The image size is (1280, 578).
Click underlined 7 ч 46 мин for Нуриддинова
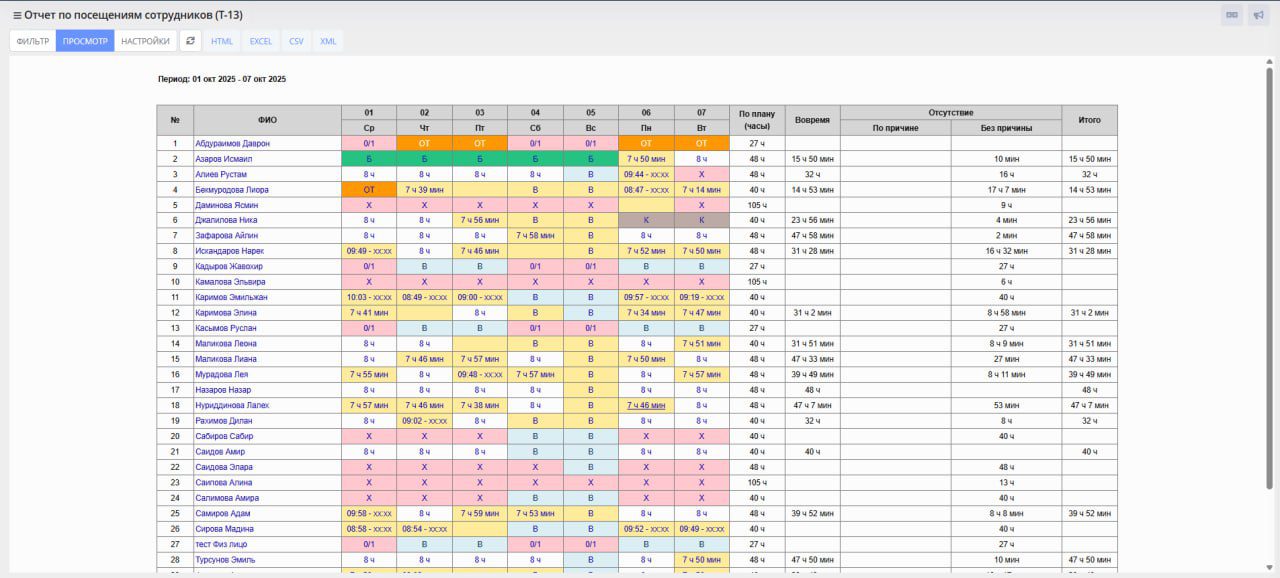[646, 405]
